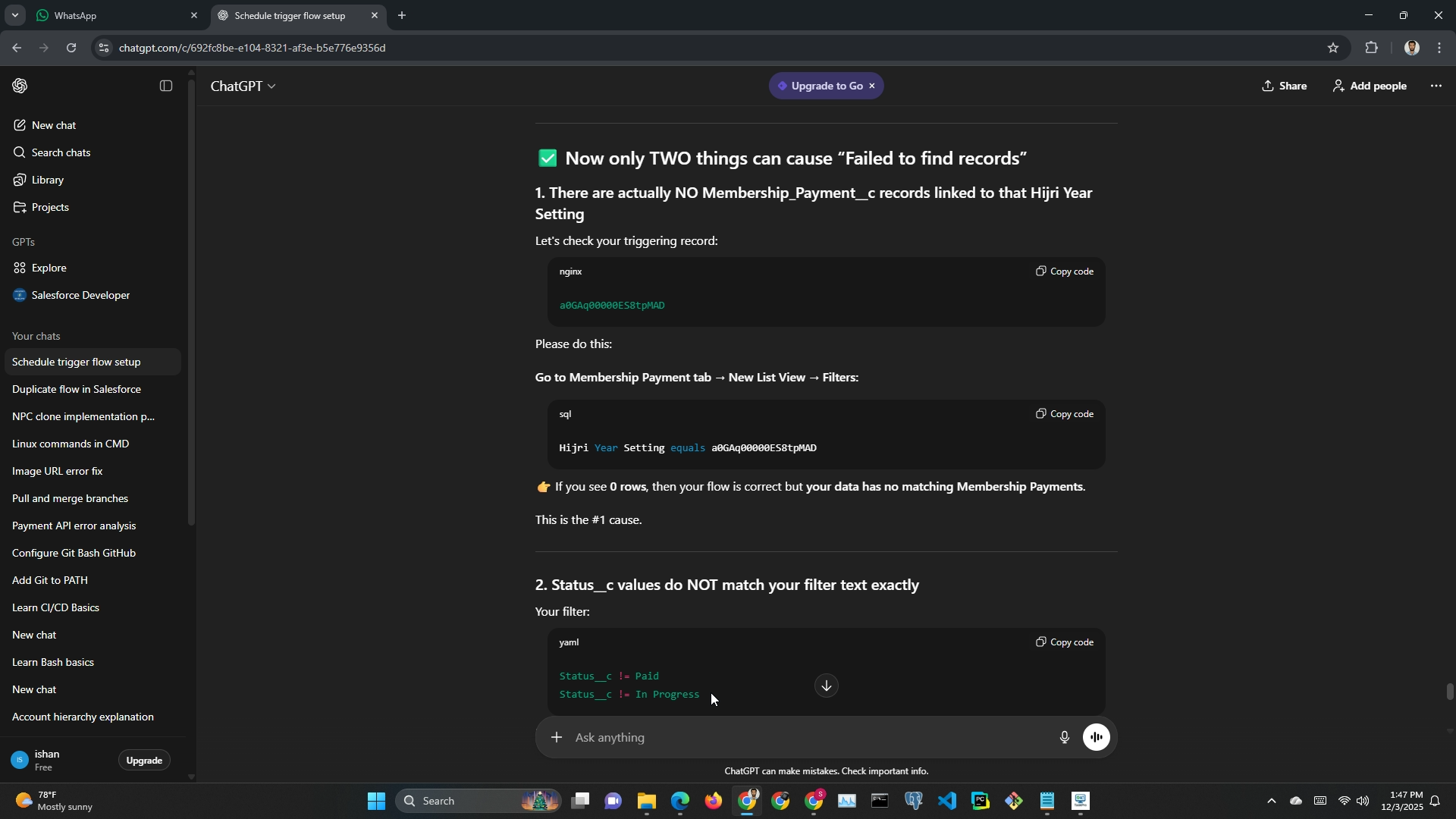Bookmark this page with star icon
The width and height of the screenshot is (1456, 819).
coord(1333,48)
